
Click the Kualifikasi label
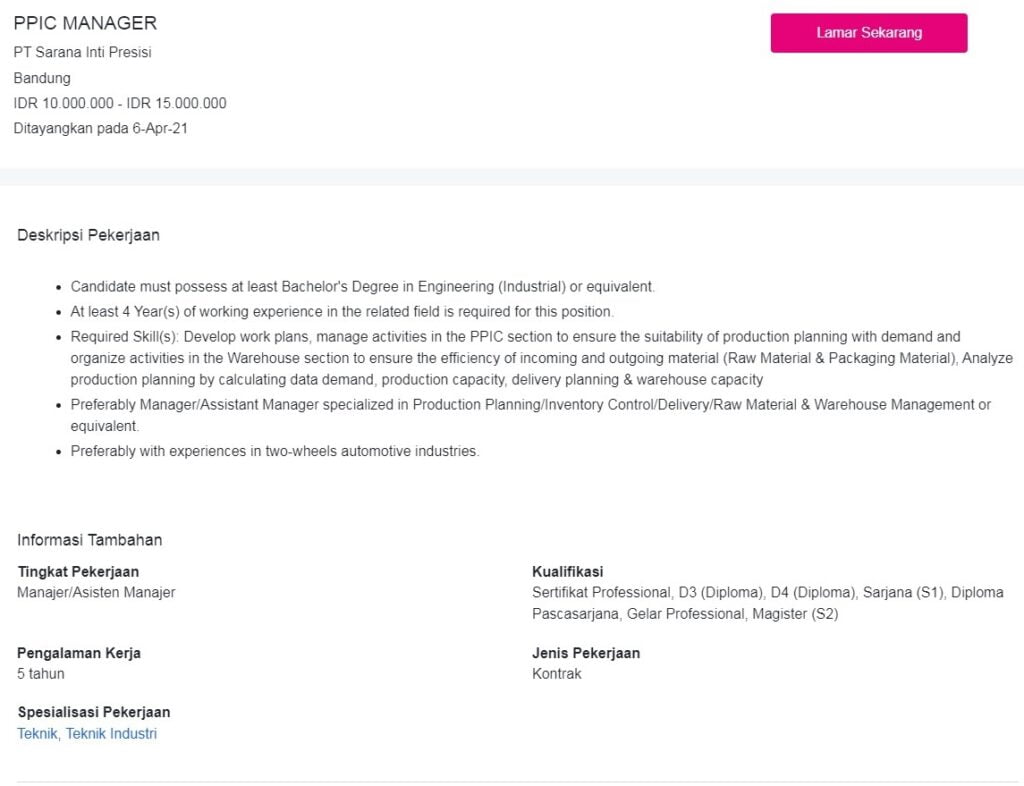click(567, 572)
